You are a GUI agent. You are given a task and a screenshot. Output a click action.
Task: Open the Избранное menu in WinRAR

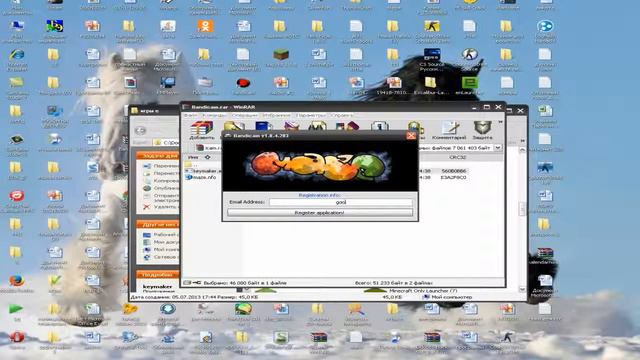click(276, 116)
